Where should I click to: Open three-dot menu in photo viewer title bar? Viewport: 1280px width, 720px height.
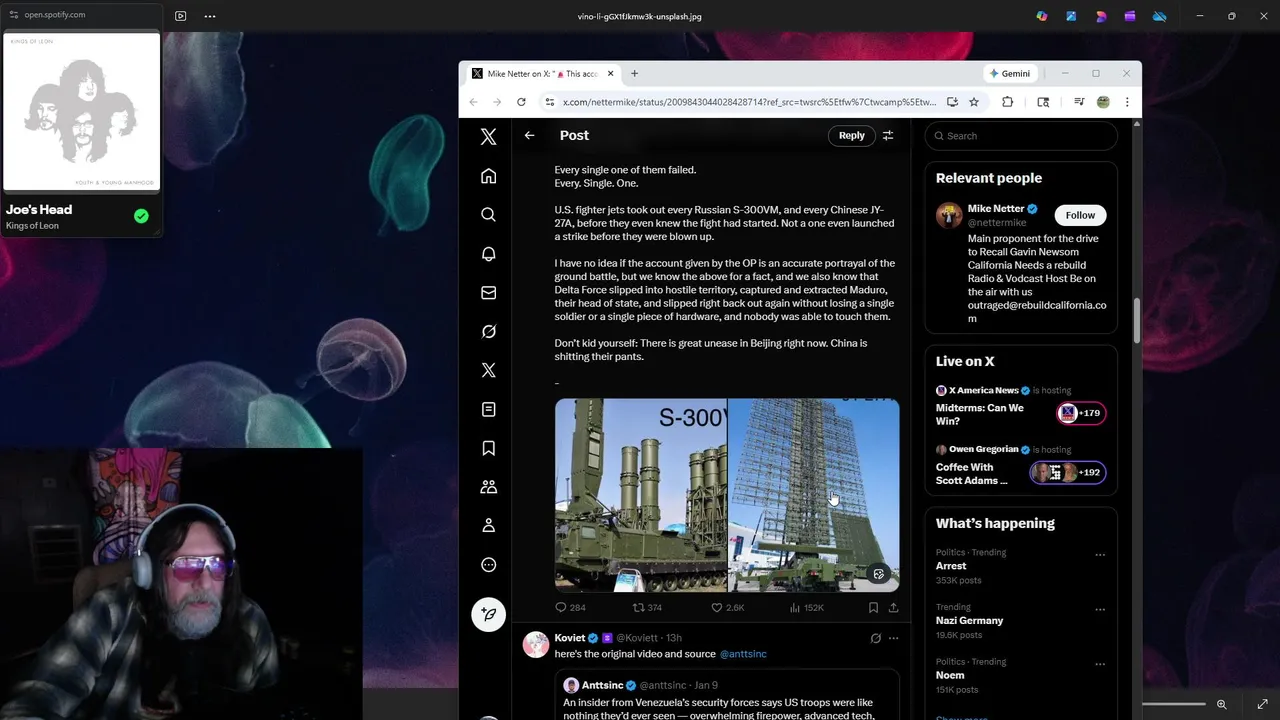[x=209, y=16]
